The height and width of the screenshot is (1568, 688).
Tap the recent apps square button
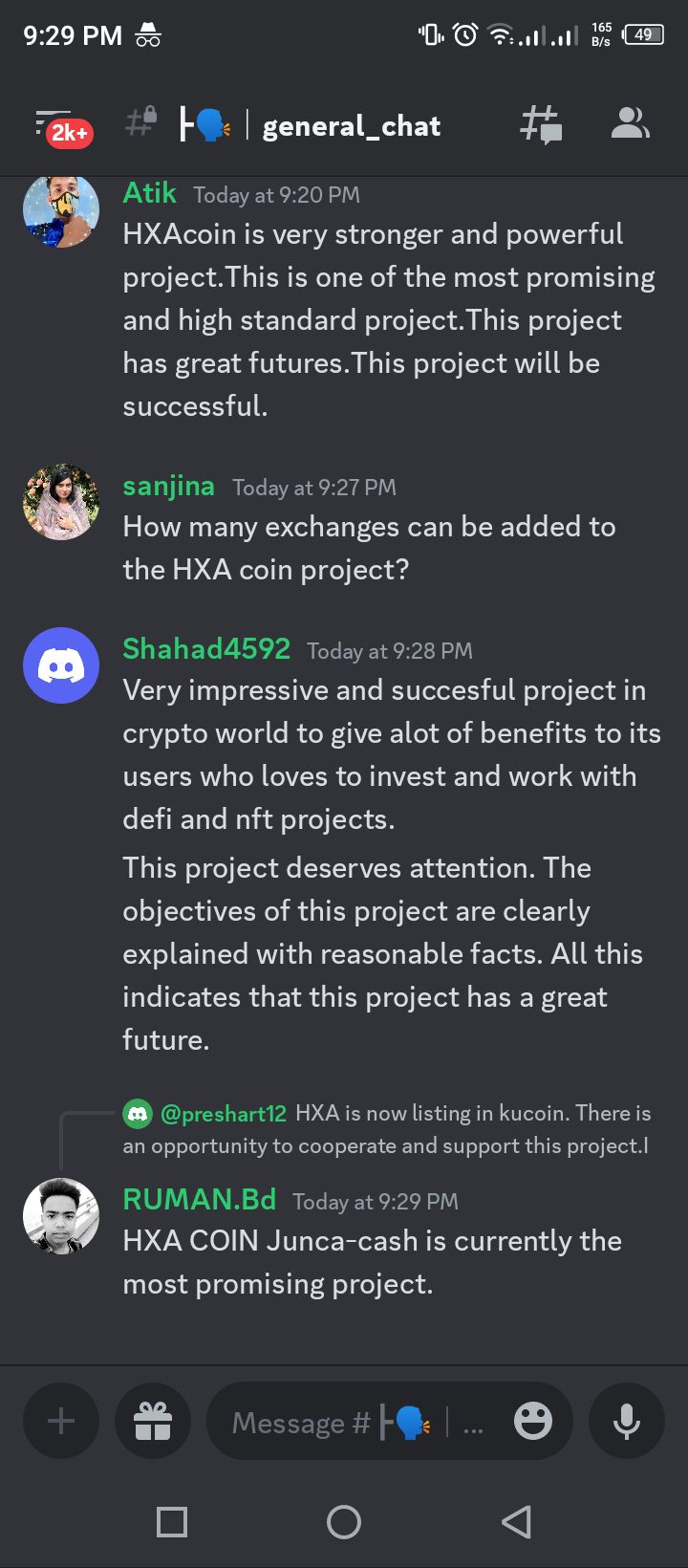tap(172, 1521)
